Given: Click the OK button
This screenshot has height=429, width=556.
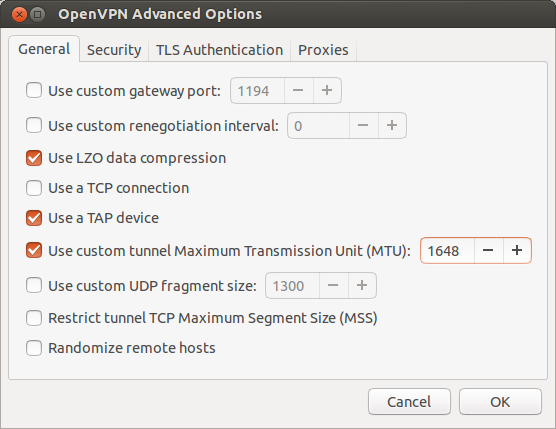Looking at the screenshot, I should point(500,401).
